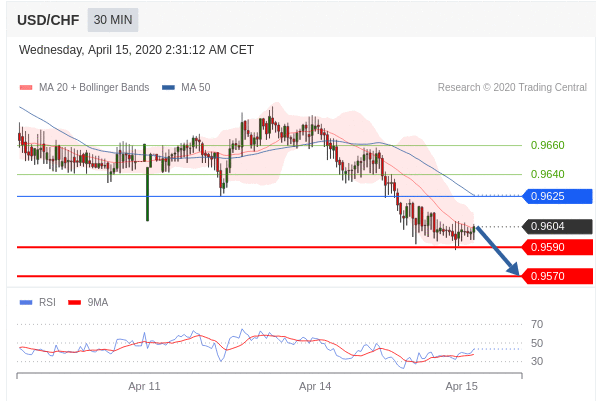Click the Apr 11 date axis label
The image size is (599, 405).
pyautogui.click(x=144, y=386)
